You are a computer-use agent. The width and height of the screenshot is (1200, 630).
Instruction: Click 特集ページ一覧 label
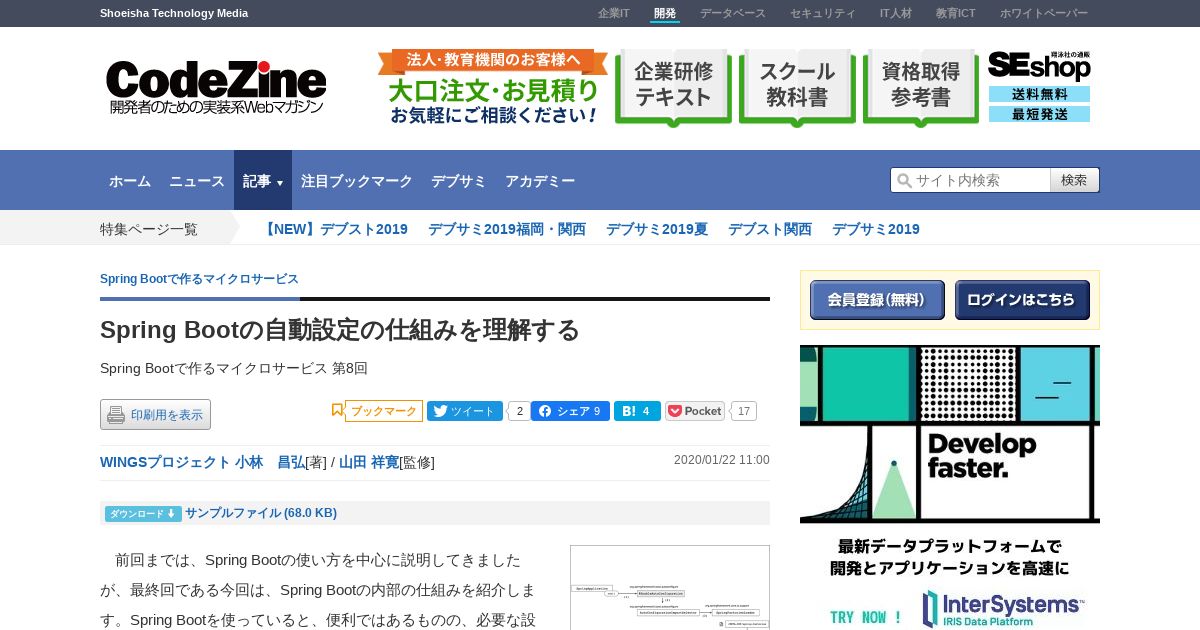149,229
